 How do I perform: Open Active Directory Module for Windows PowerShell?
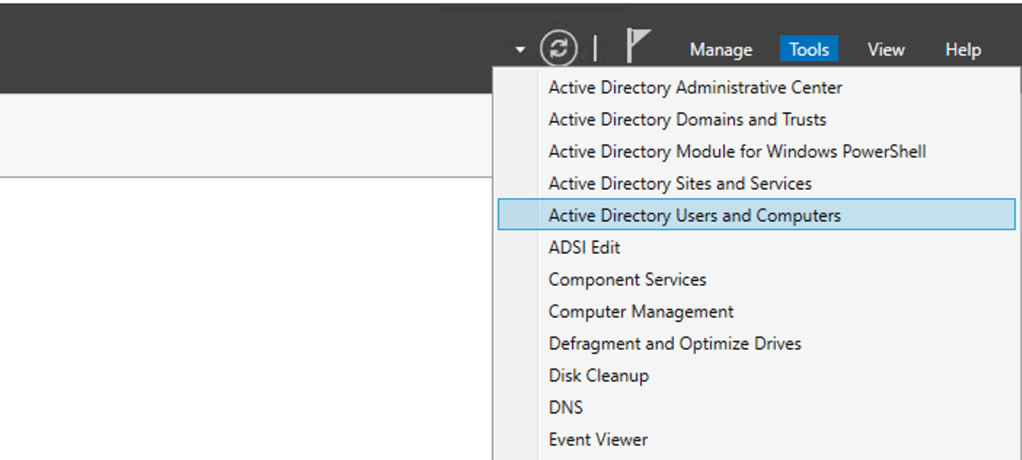click(x=737, y=152)
